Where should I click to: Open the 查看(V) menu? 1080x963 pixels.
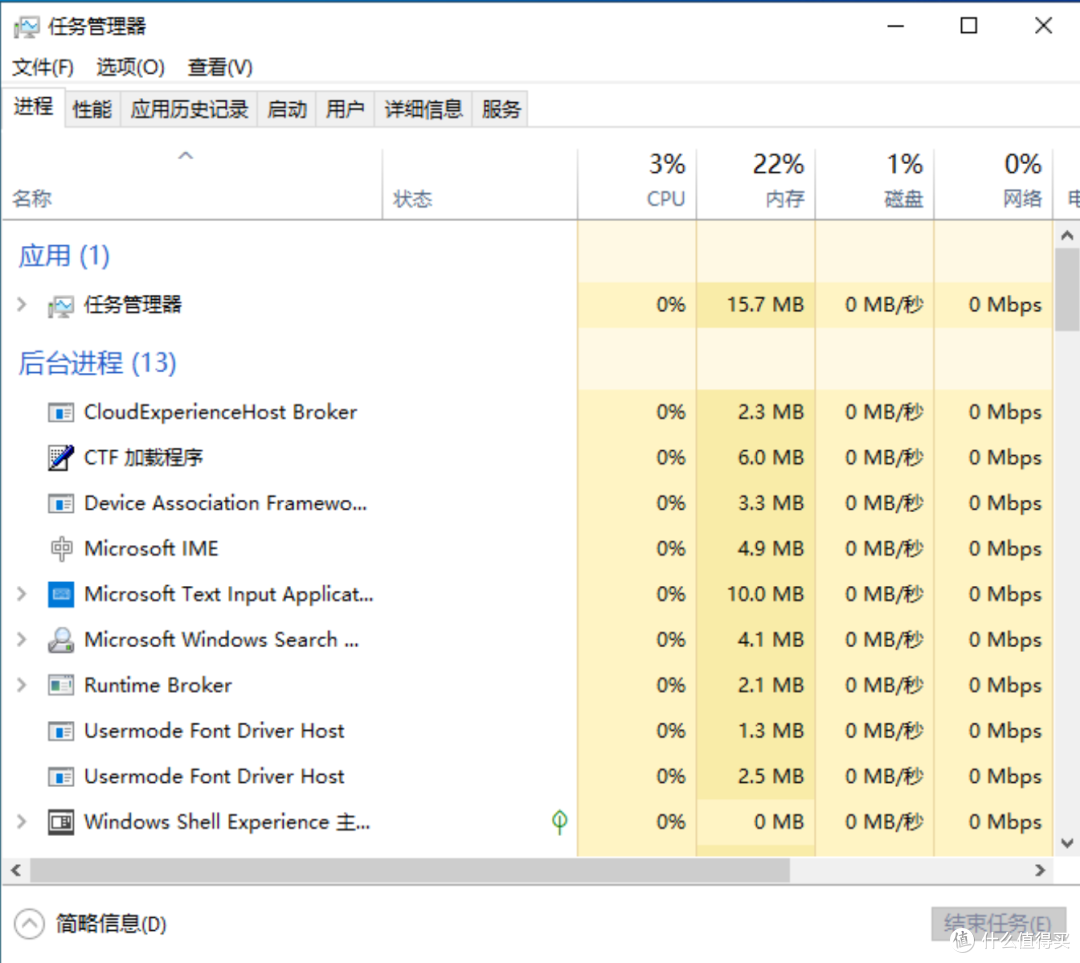220,68
